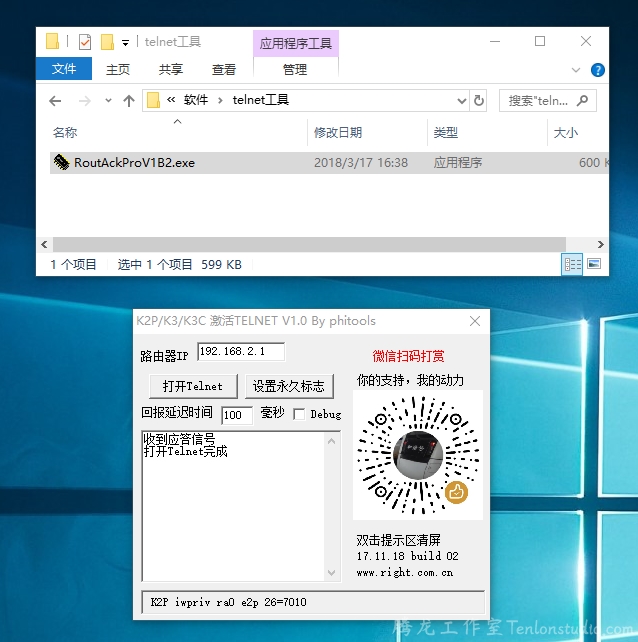Expand the ribbon using the chevron
Viewport: 638px width, 642px height.
[575, 70]
